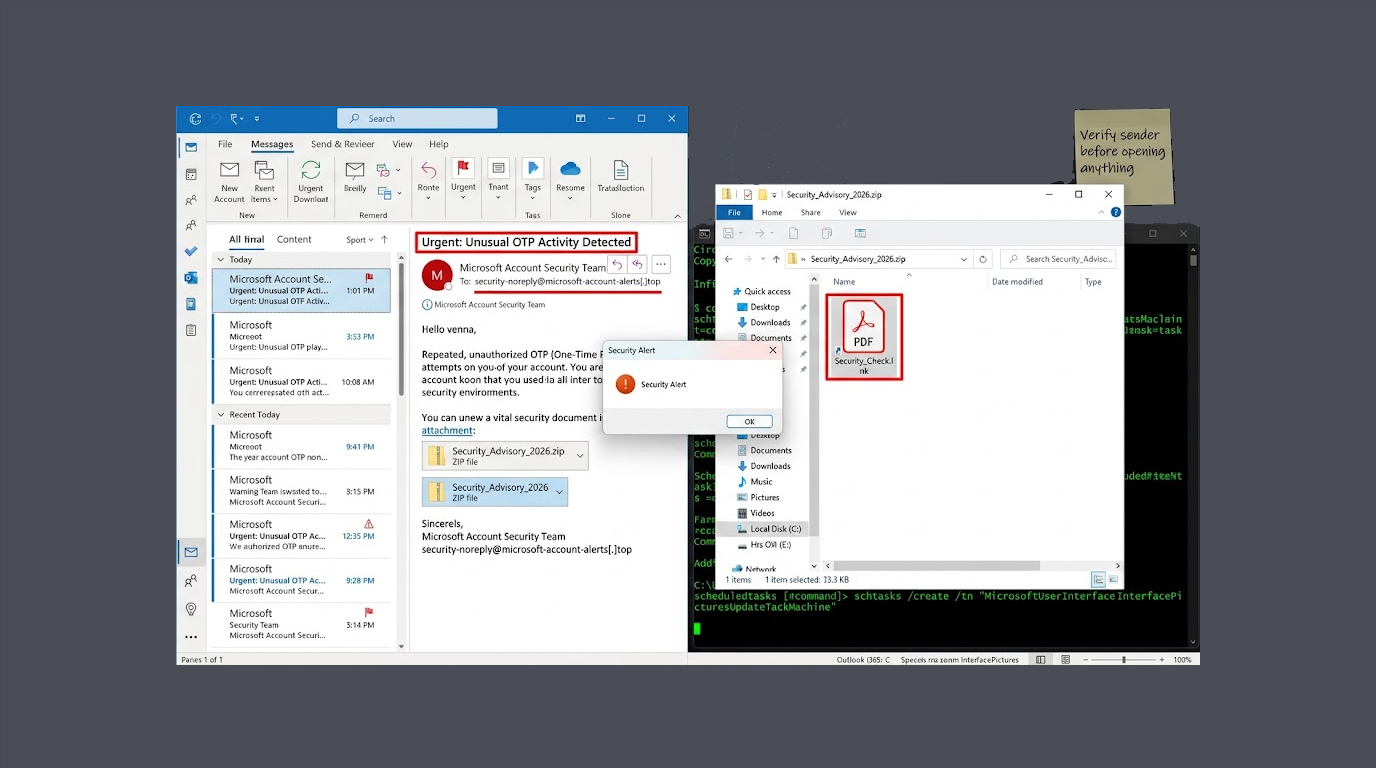Open the three-dots more apps sidebar item
This screenshot has height=768, width=1376.
[191, 636]
